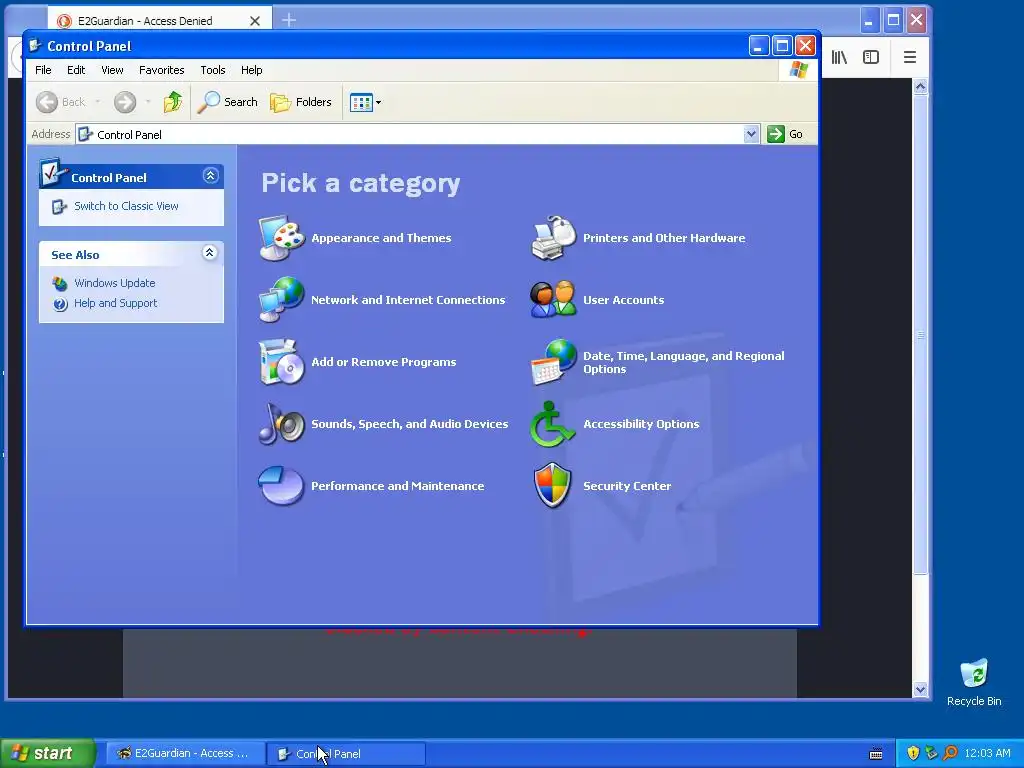The width and height of the screenshot is (1024, 768).
Task: Click the browser scrollbar up arrow
Action: 920,86
